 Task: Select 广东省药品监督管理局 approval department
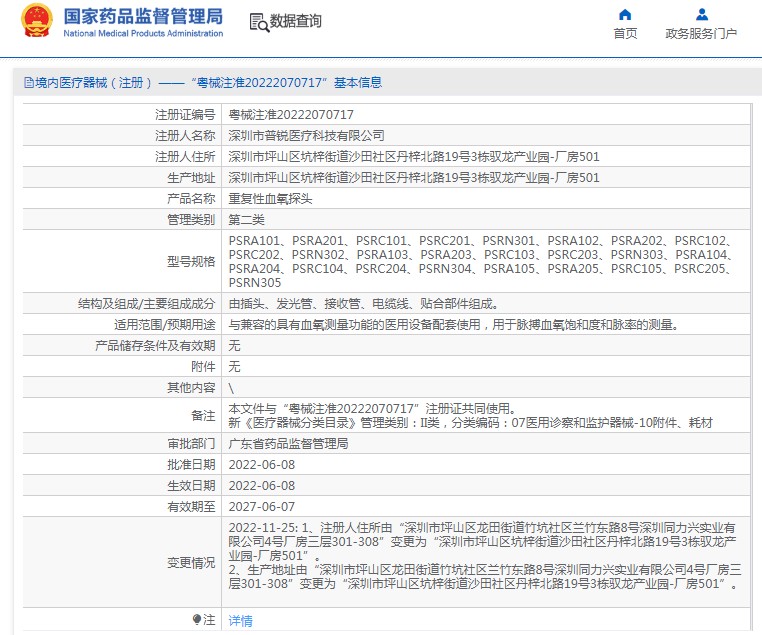pyautogui.click(x=288, y=444)
